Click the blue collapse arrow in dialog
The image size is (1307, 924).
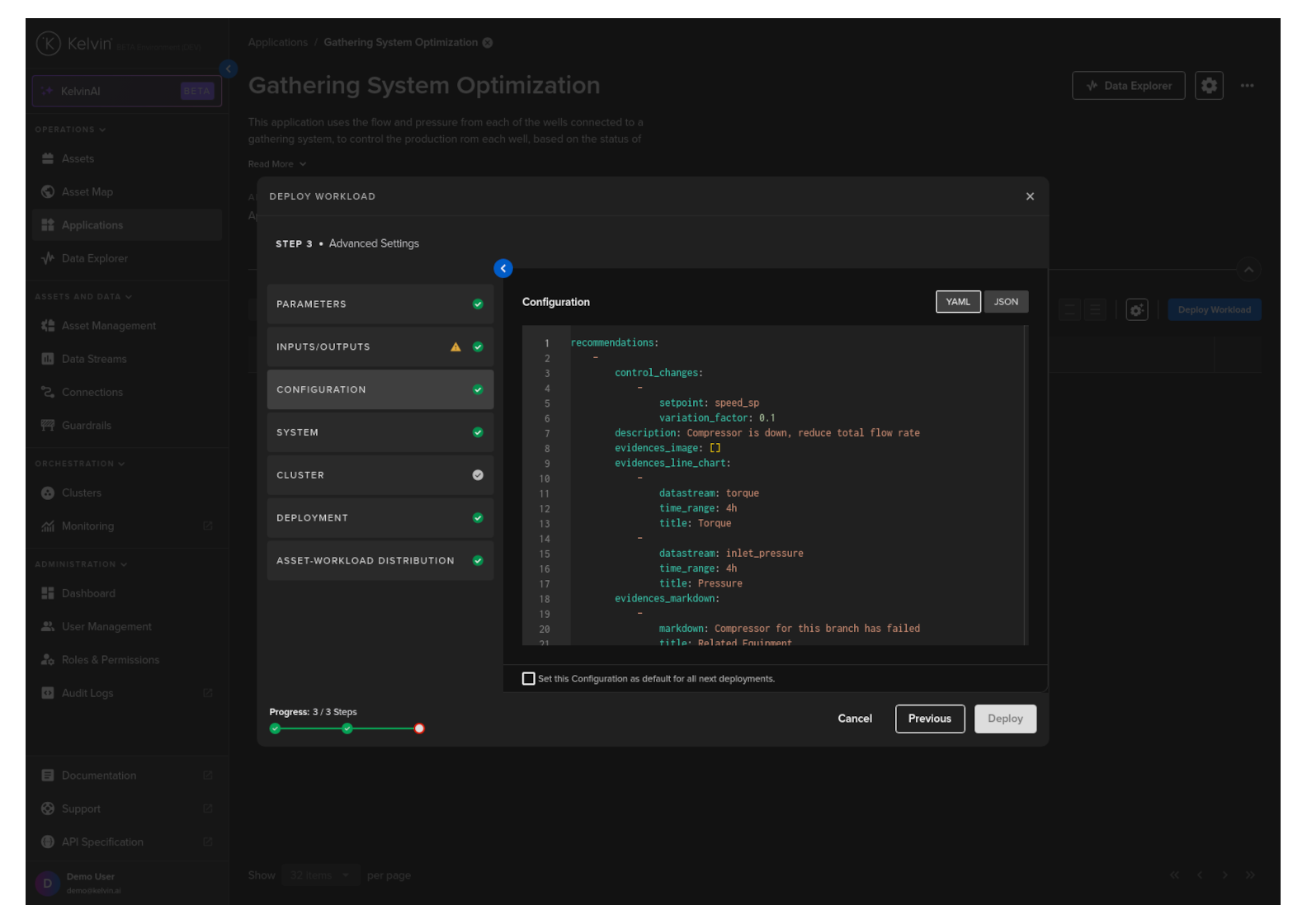[x=503, y=269]
